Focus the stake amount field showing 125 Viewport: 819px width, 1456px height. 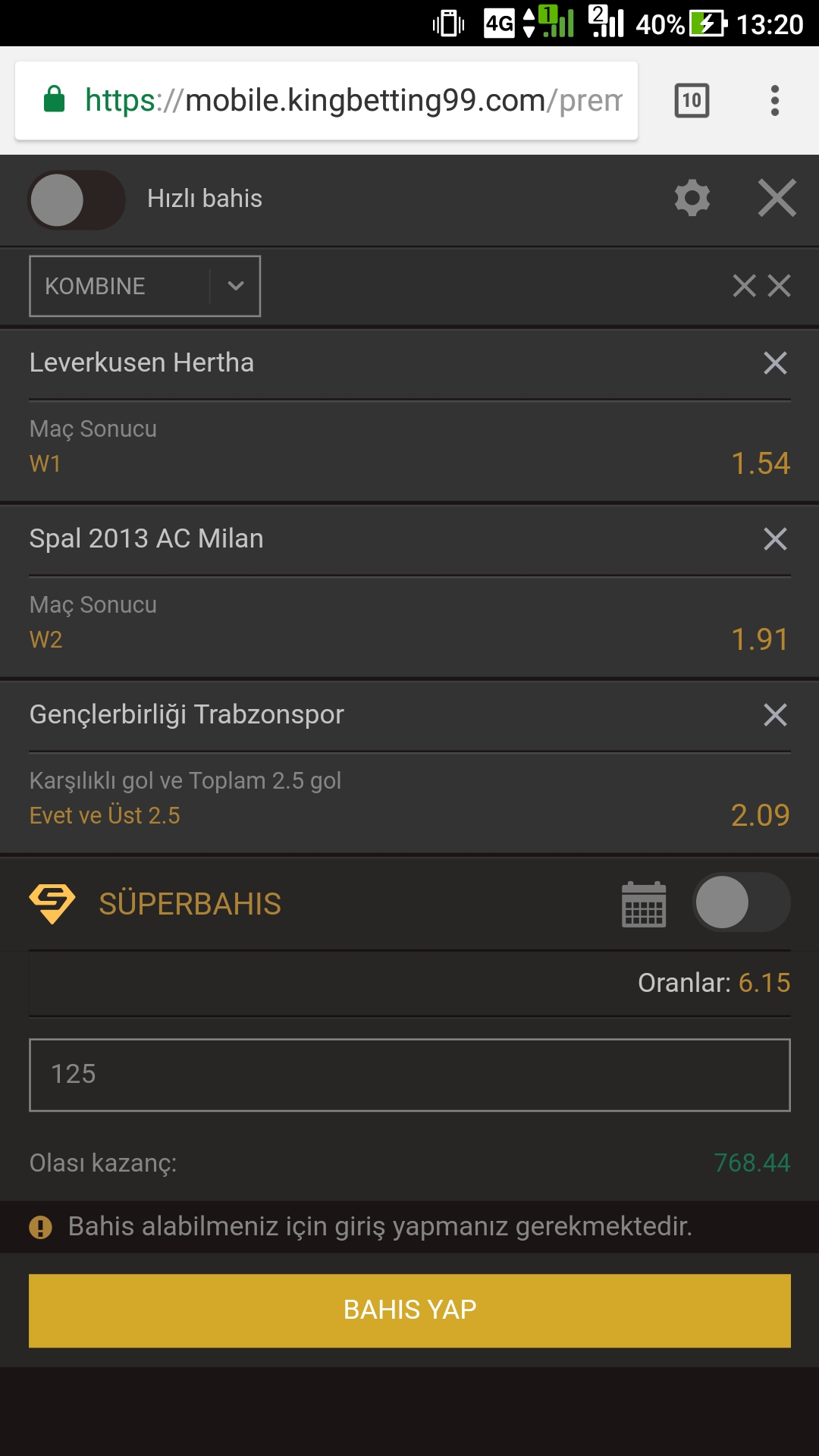tap(409, 1075)
